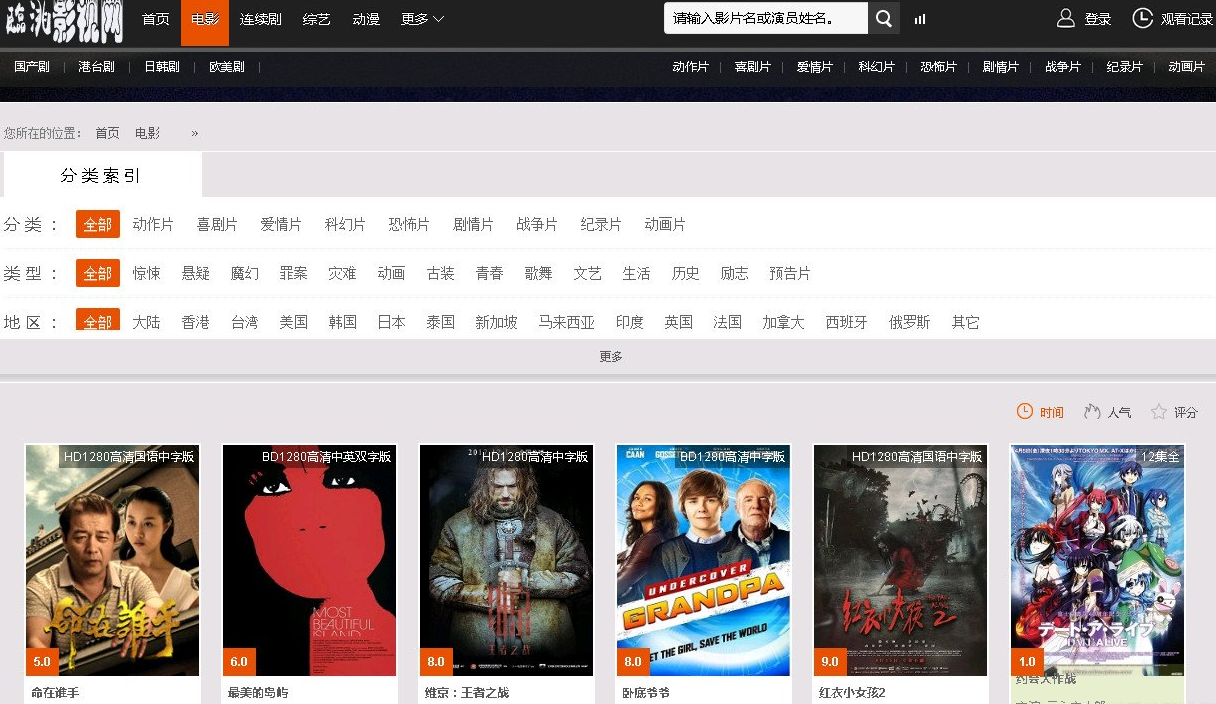The width and height of the screenshot is (1216, 704).
Task: Sort by 人气 popularity
Action: [1107, 412]
